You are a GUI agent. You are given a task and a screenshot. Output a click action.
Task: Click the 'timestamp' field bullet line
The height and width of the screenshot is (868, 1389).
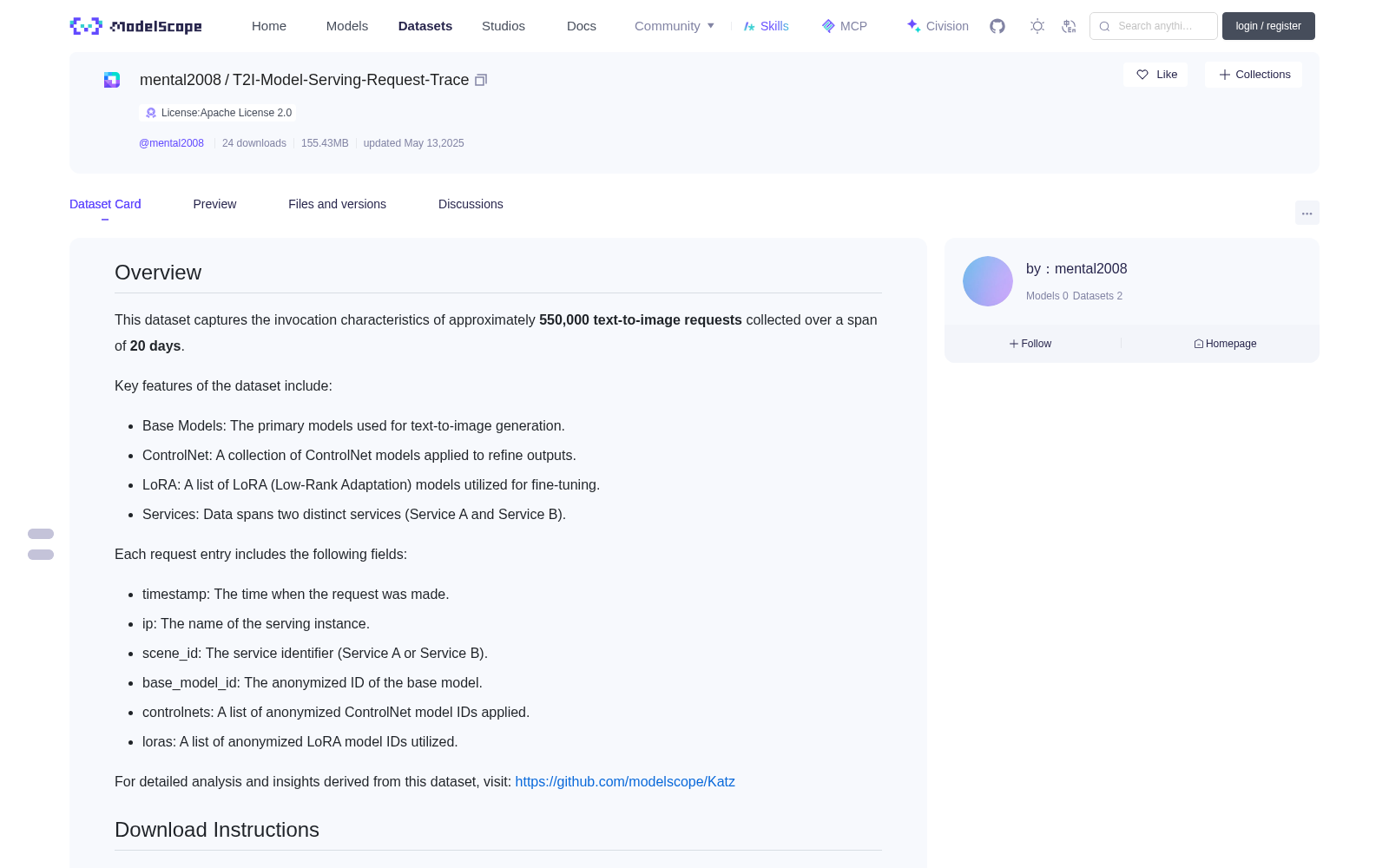click(296, 595)
